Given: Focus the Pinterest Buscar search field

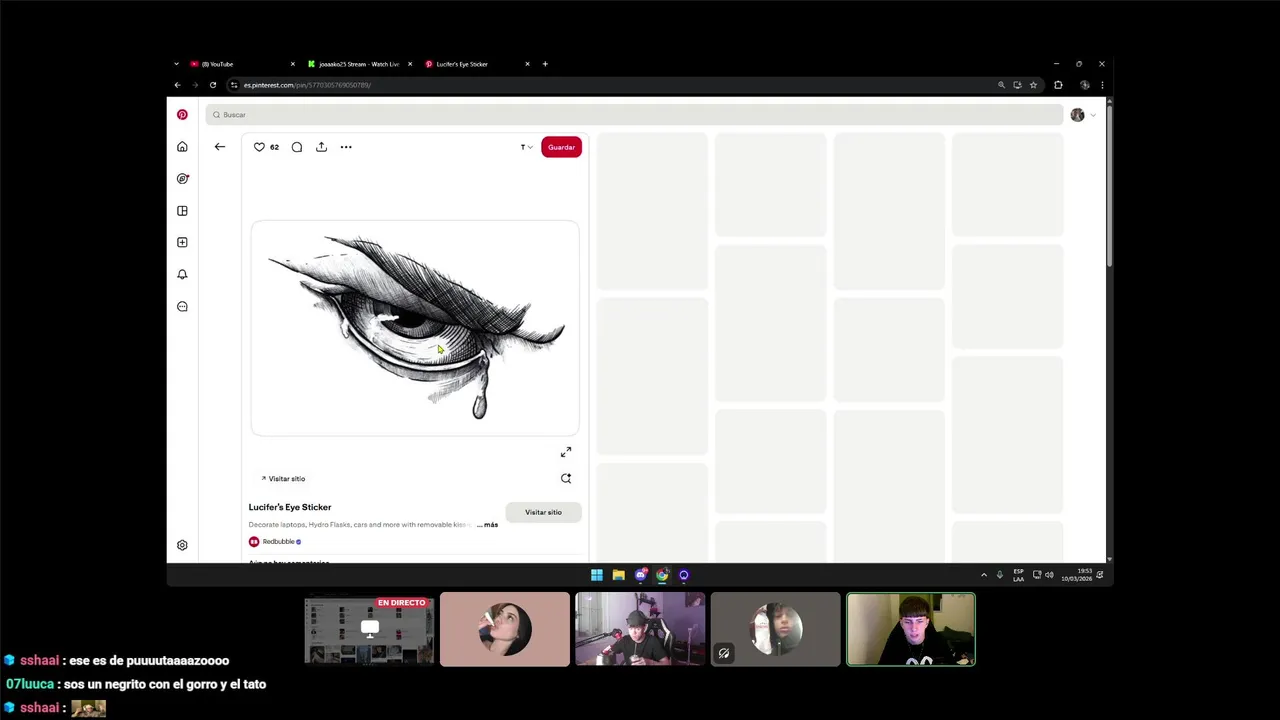Looking at the screenshot, I should click(x=634, y=115).
